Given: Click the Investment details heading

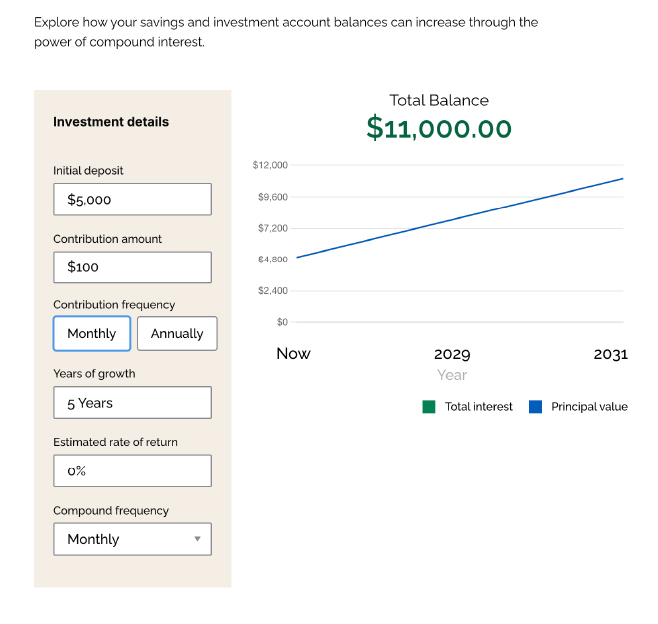Looking at the screenshot, I should [111, 122].
